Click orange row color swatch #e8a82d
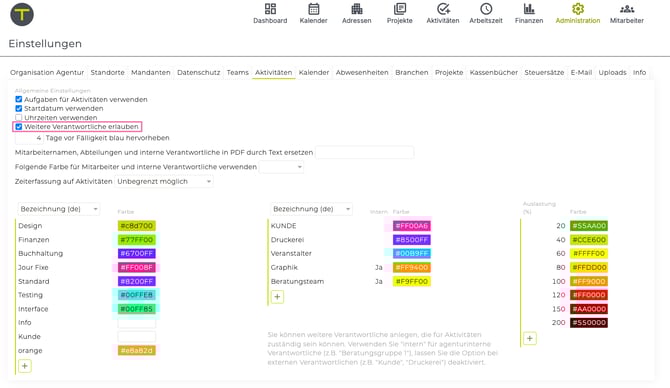This screenshot has width=670, height=388. [x=137, y=350]
